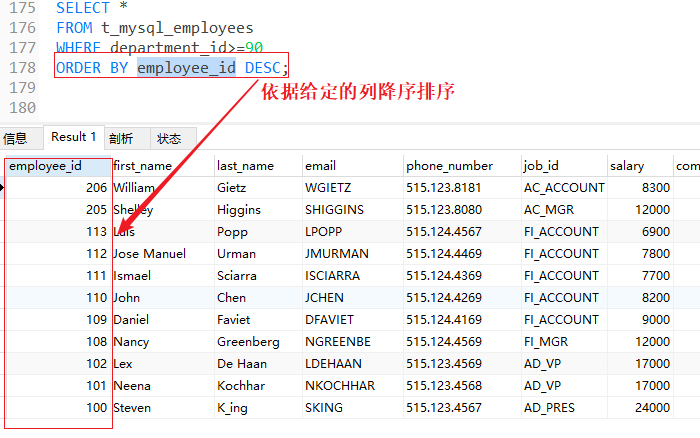Viewport: 700px width, 438px height.
Task: Select employee_id cell 110
Action: coord(58,297)
